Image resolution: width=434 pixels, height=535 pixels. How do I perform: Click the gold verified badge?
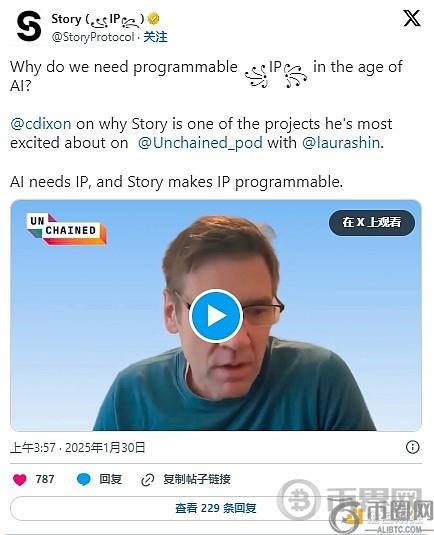154,19
